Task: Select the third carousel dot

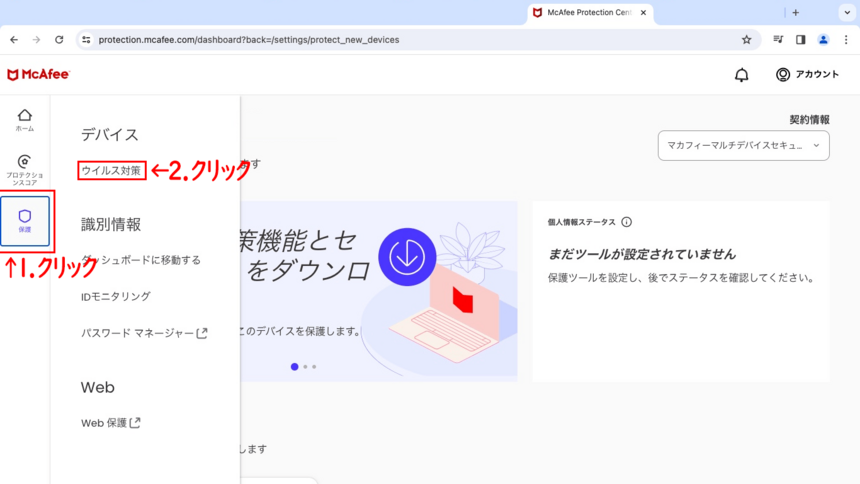Action: [314, 367]
